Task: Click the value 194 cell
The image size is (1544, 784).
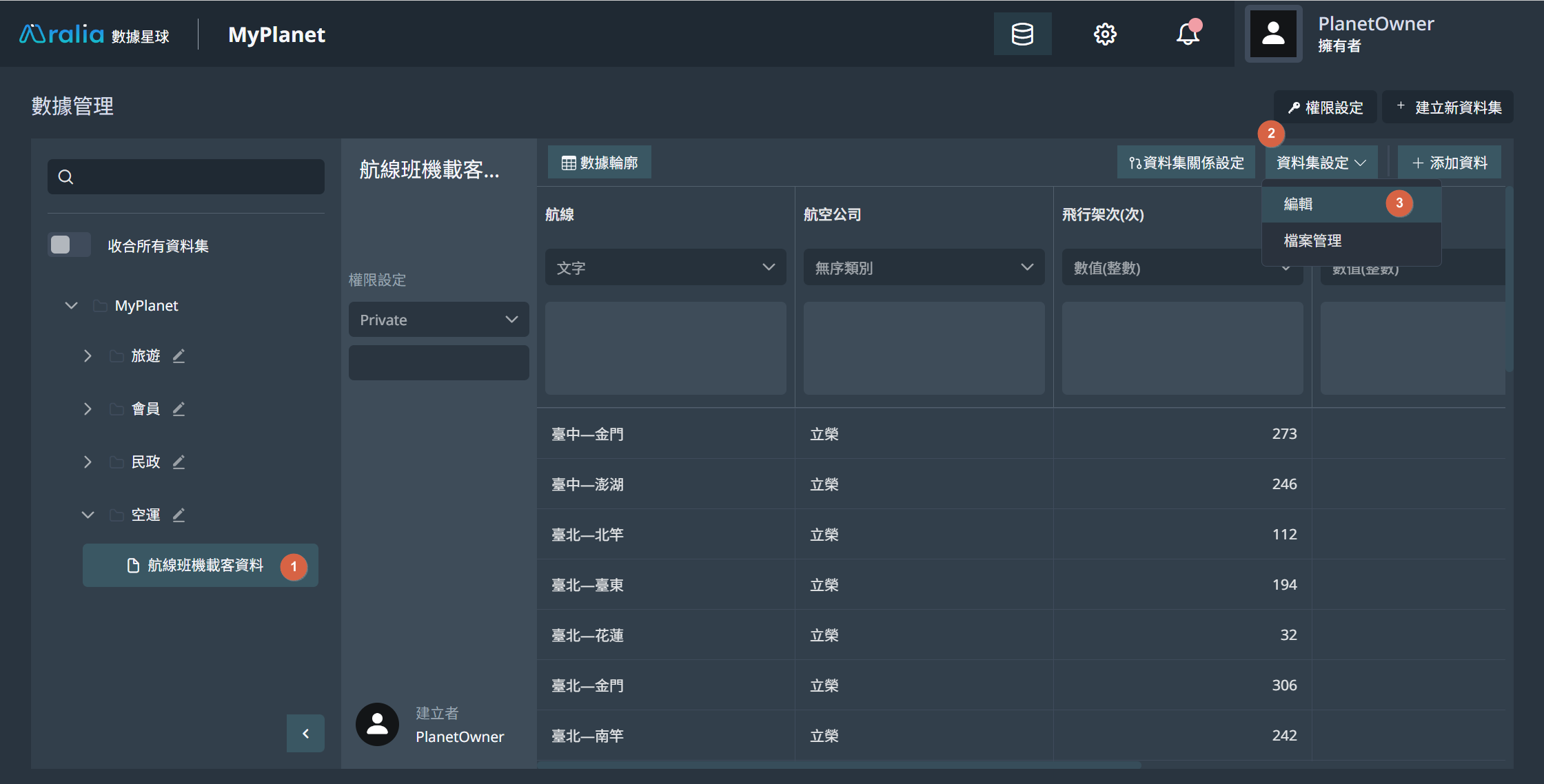Action: click(1182, 585)
